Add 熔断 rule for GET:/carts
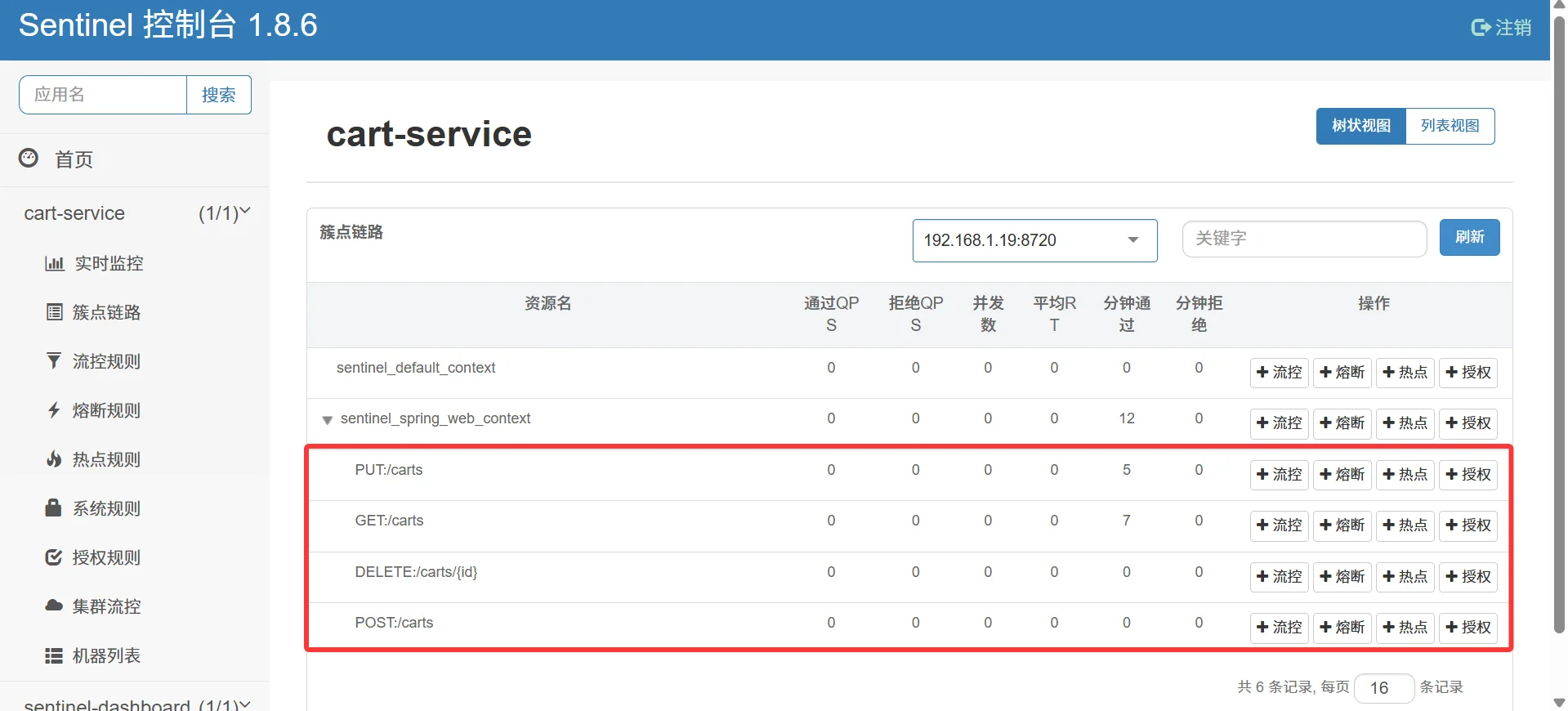This screenshot has height=711, width=1568. (x=1342, y=525)
